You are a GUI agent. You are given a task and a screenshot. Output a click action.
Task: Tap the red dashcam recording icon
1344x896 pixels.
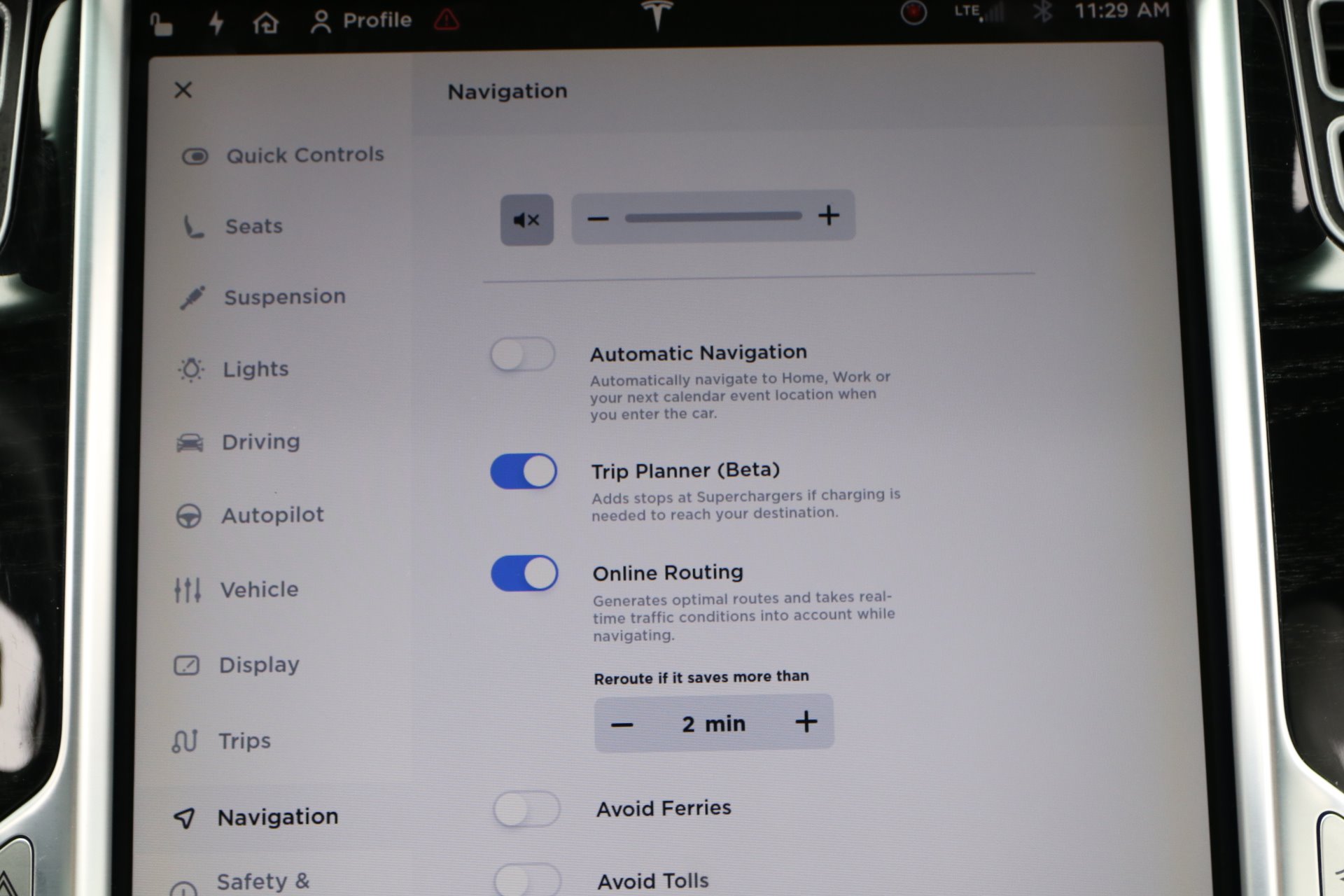point(913,13)
